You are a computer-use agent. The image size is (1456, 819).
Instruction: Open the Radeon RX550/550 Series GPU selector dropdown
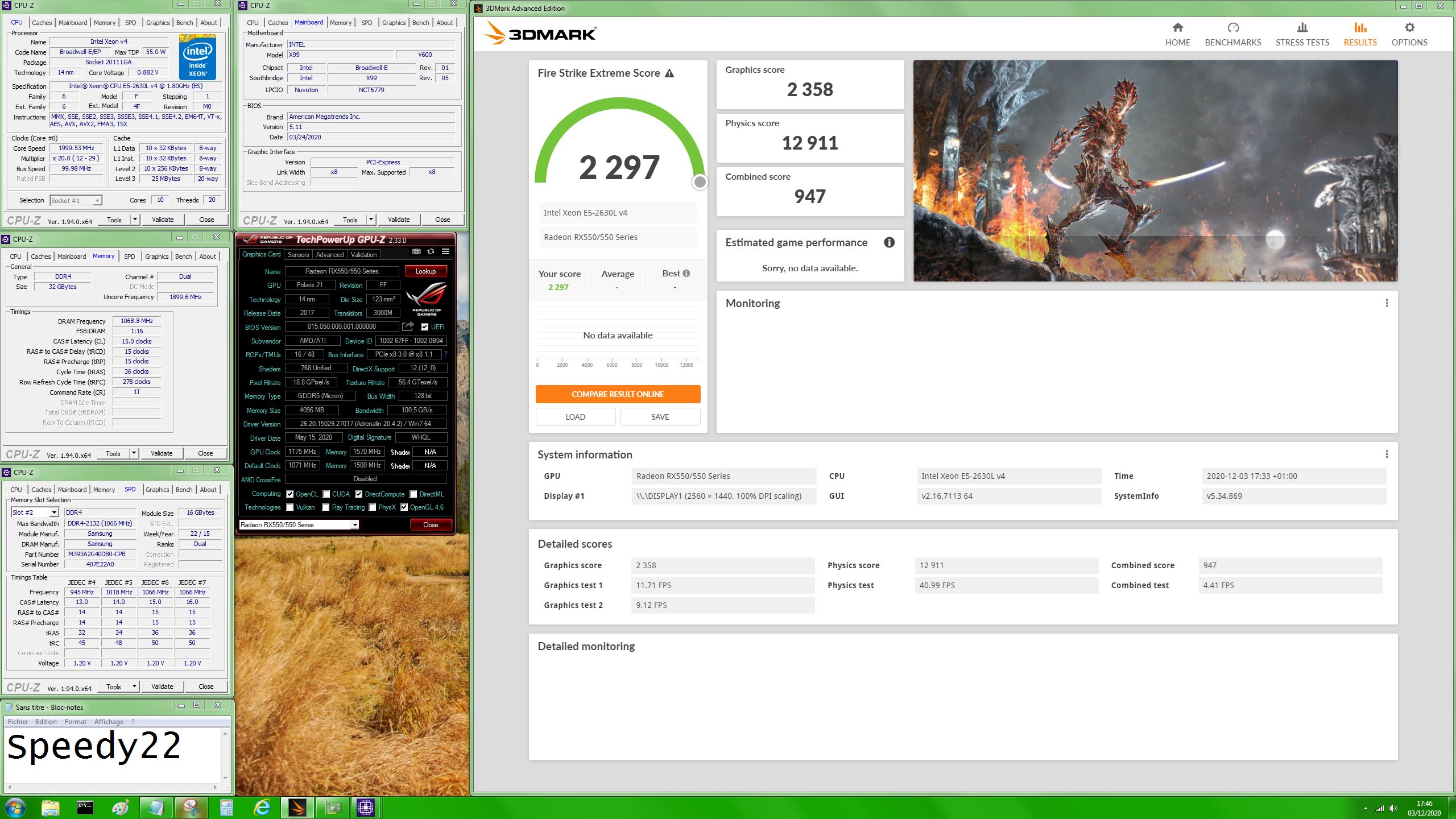pyautogui.click(x=299, y=525)
